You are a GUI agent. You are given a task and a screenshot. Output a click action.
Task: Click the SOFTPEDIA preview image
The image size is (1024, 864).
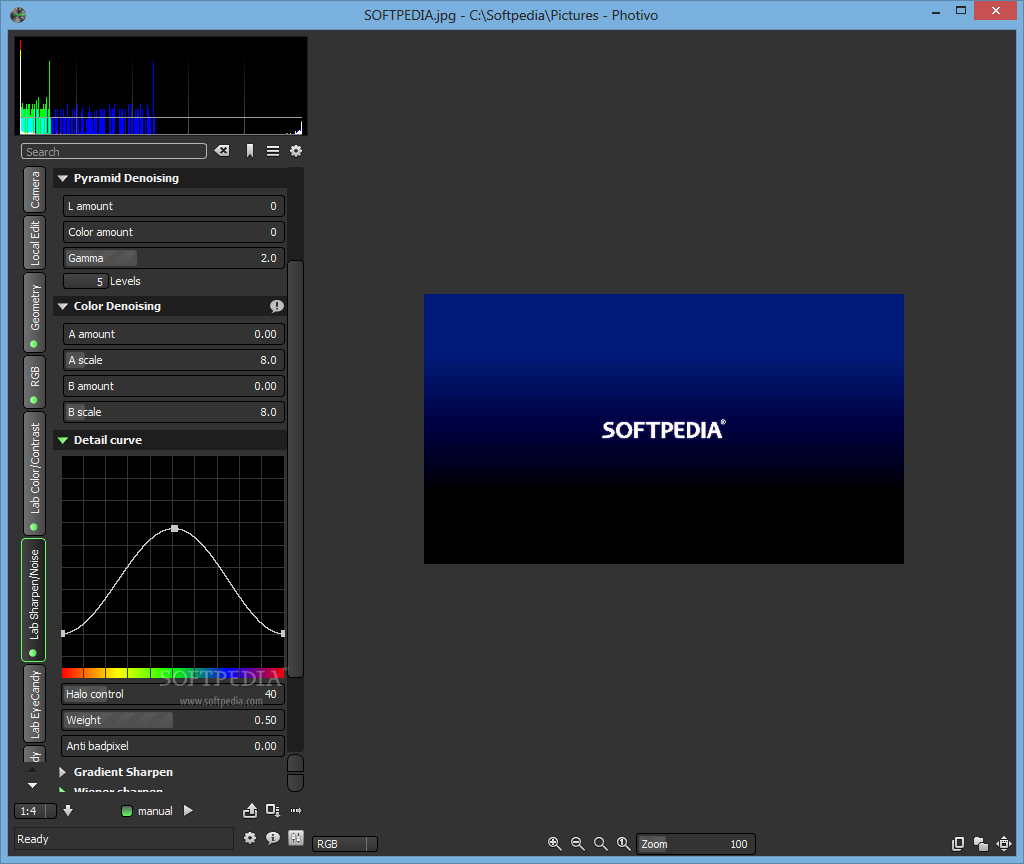tap(664, 429)
